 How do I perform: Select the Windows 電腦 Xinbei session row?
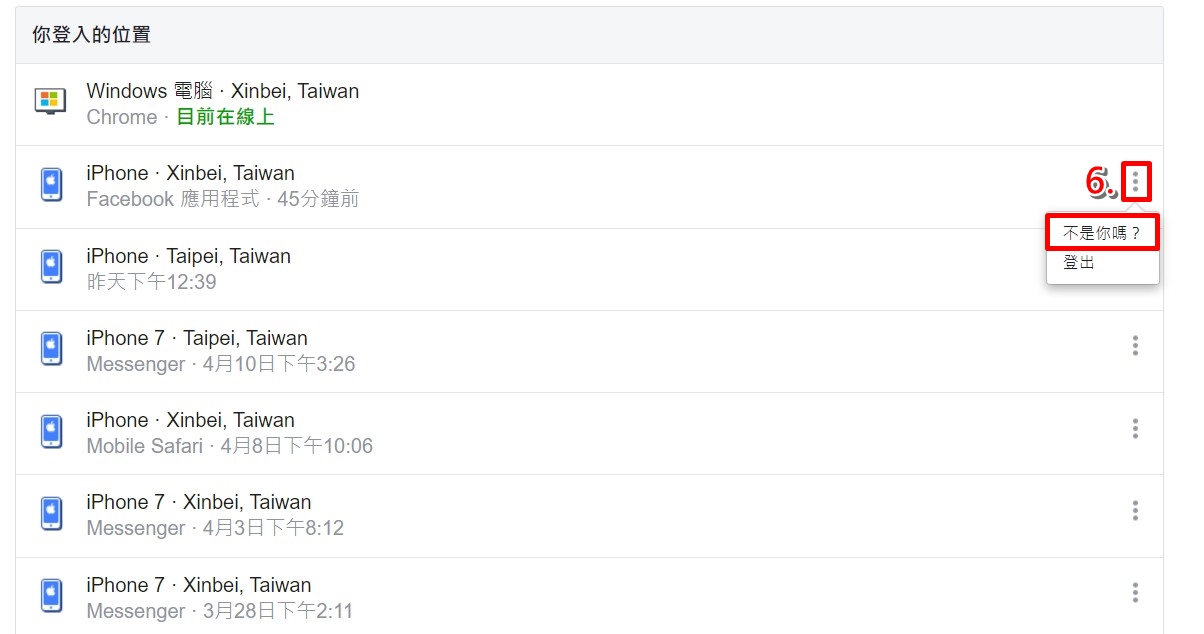coord(589,104)
